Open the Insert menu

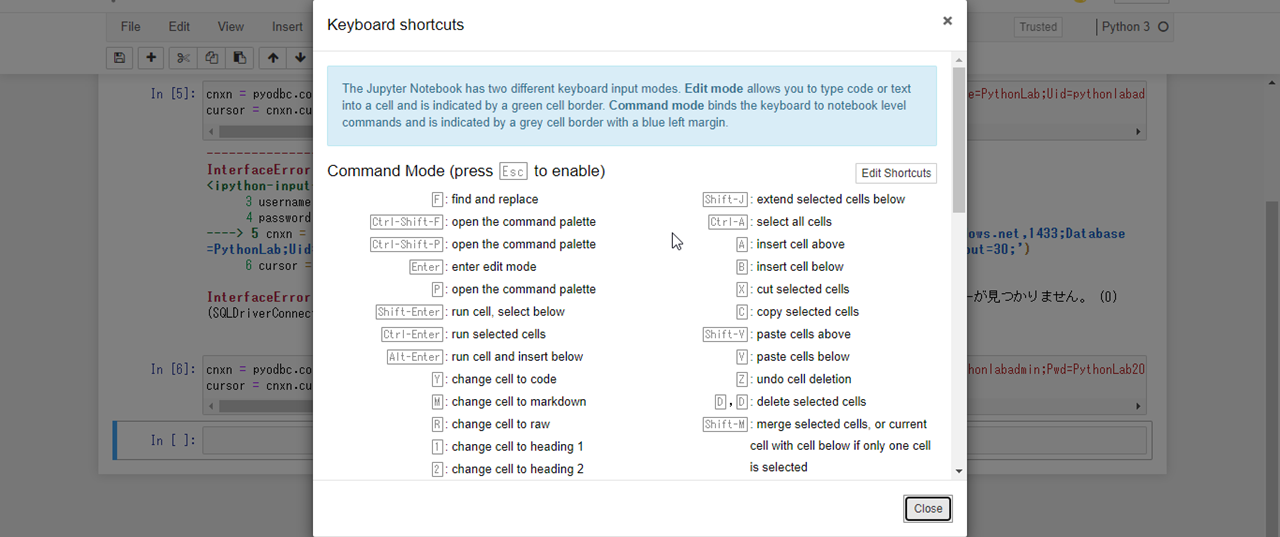287,27
